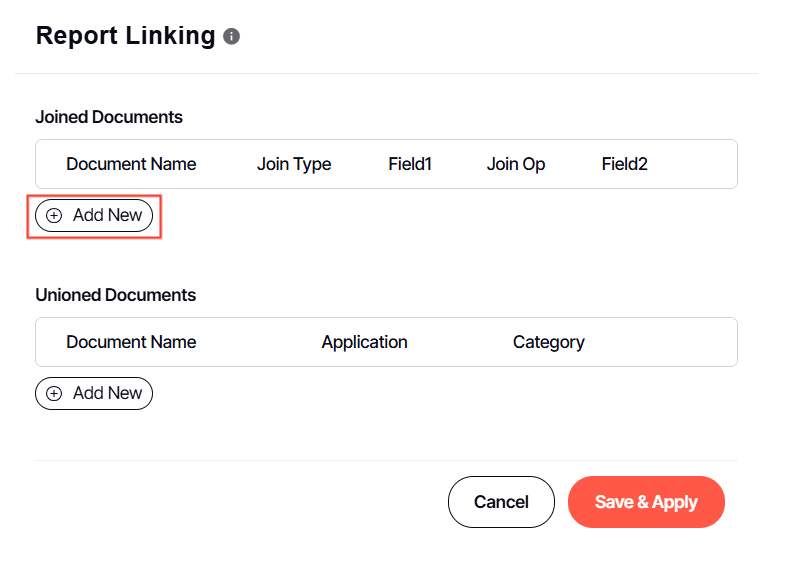Screen dimensions: 792x563
Task: Click the Joined Documents section label
Action: click(x=109, y=117)
